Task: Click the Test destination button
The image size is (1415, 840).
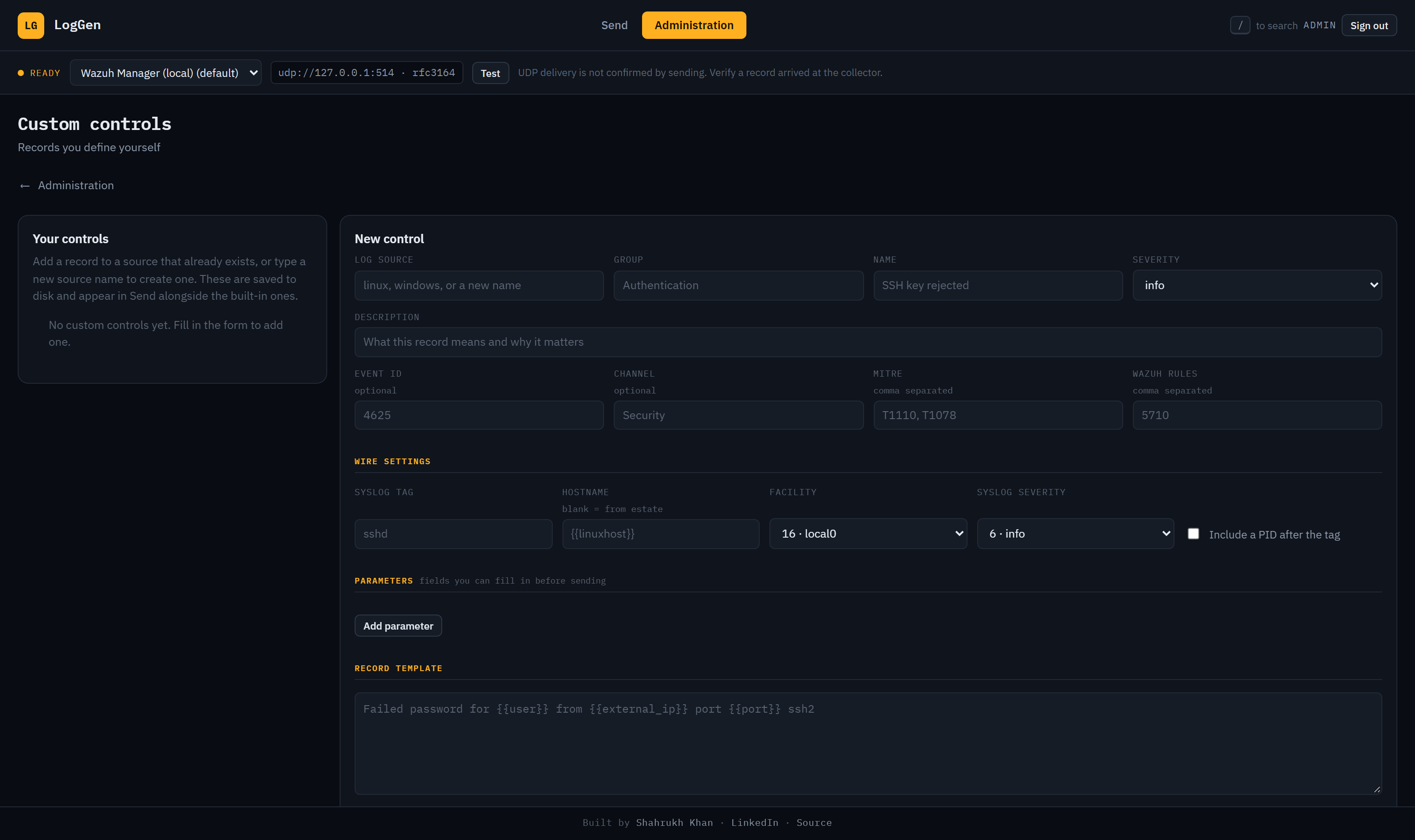Action: 490,73
